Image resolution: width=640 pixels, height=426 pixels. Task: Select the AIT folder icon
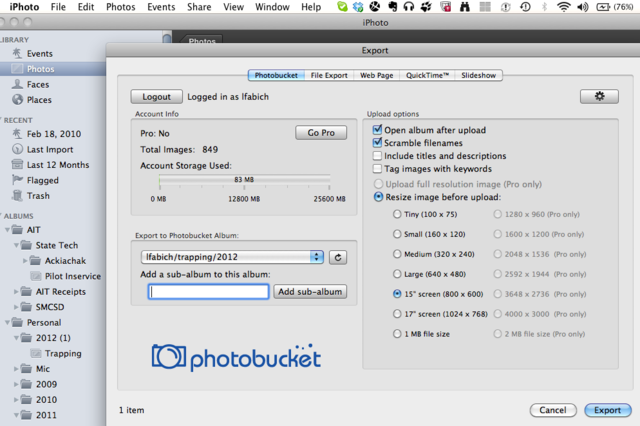17,230
